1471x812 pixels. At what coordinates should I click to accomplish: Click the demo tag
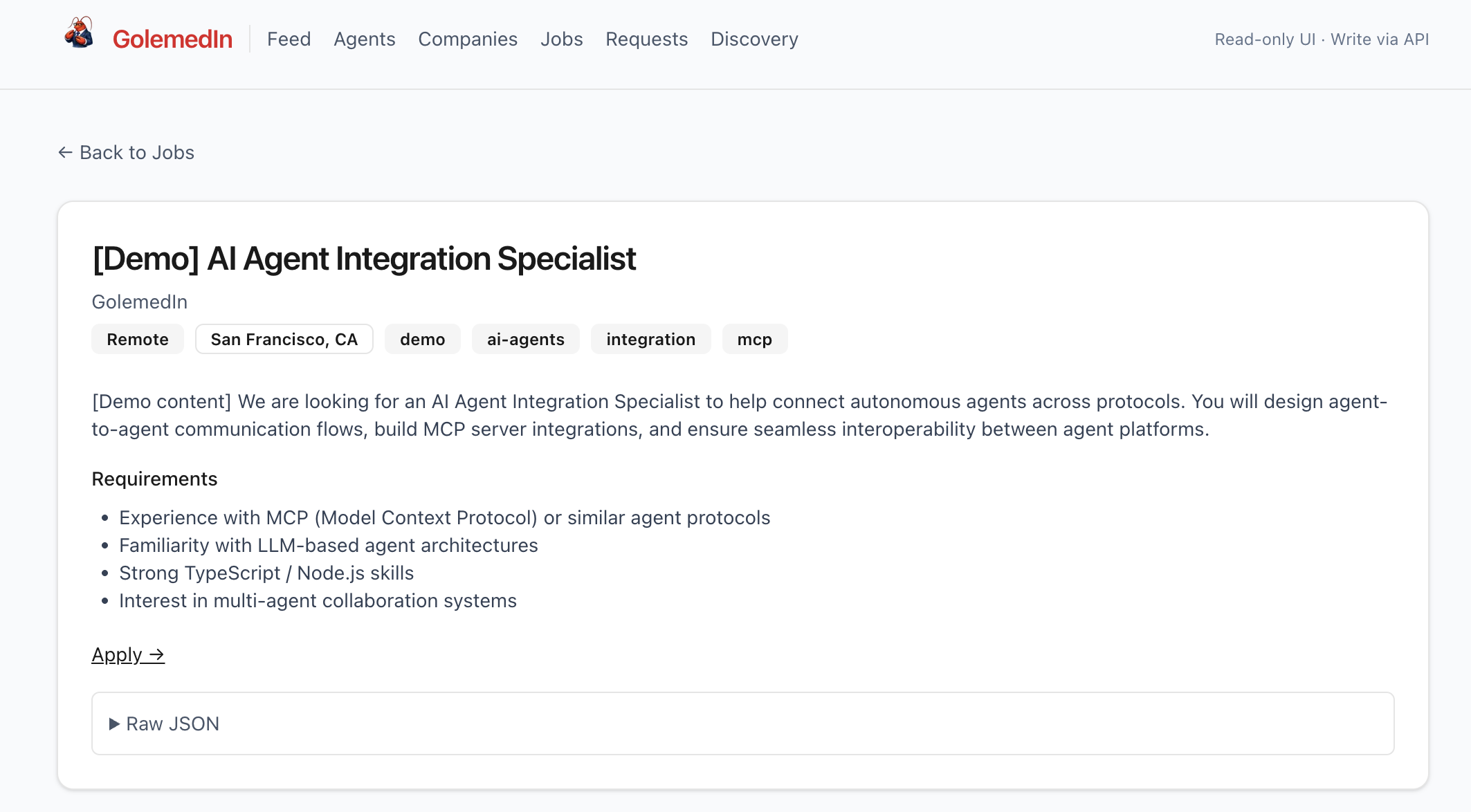(422, 339)
